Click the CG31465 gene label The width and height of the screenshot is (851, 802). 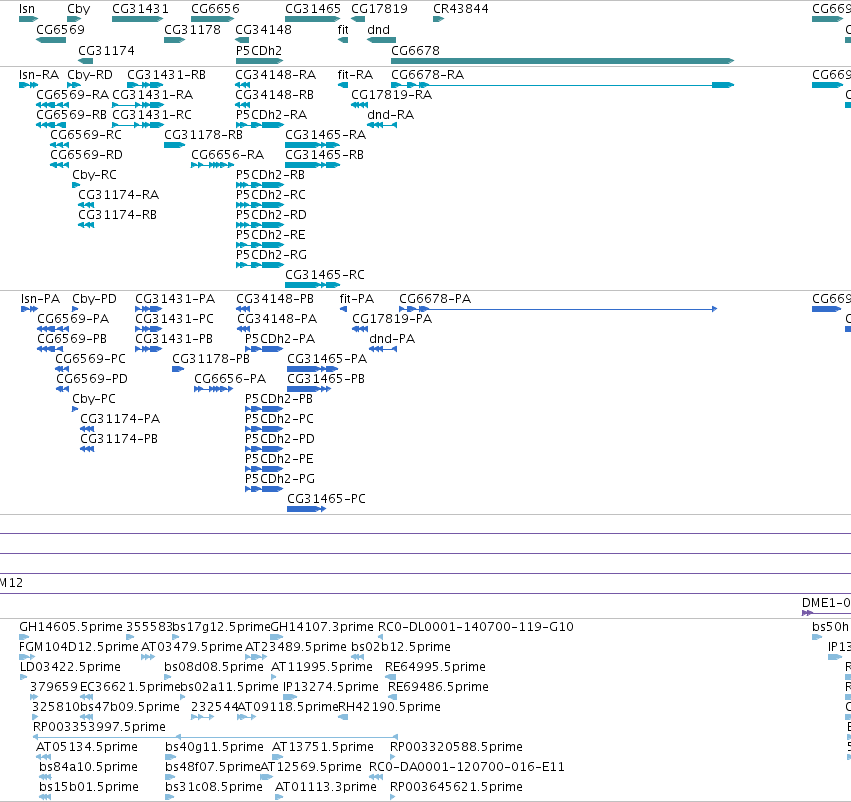(x=313, y=9)
